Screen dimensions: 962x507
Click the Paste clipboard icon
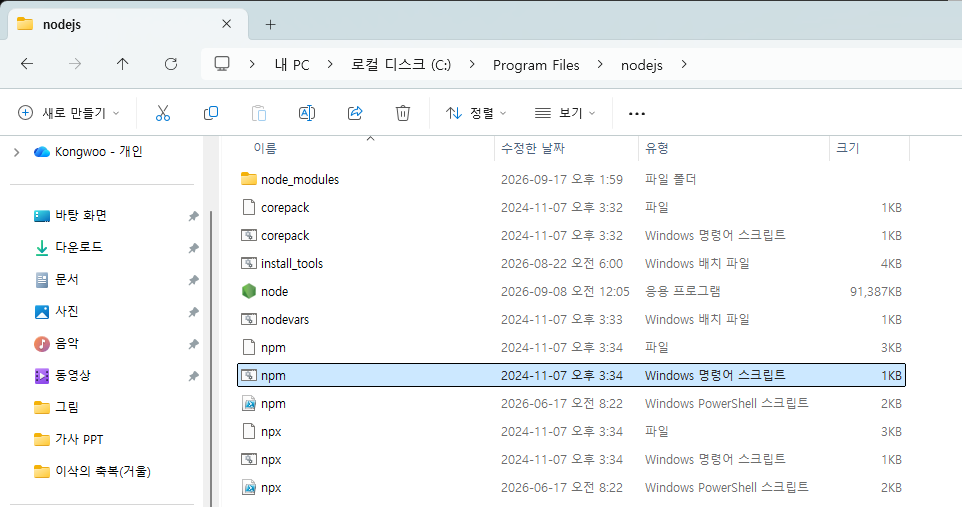point(259,113)
